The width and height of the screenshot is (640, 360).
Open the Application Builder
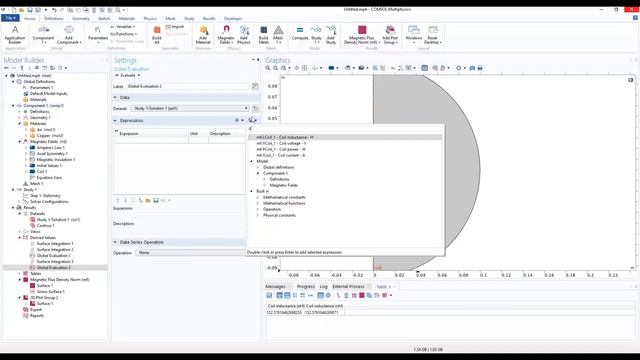(x=15, y=35)
